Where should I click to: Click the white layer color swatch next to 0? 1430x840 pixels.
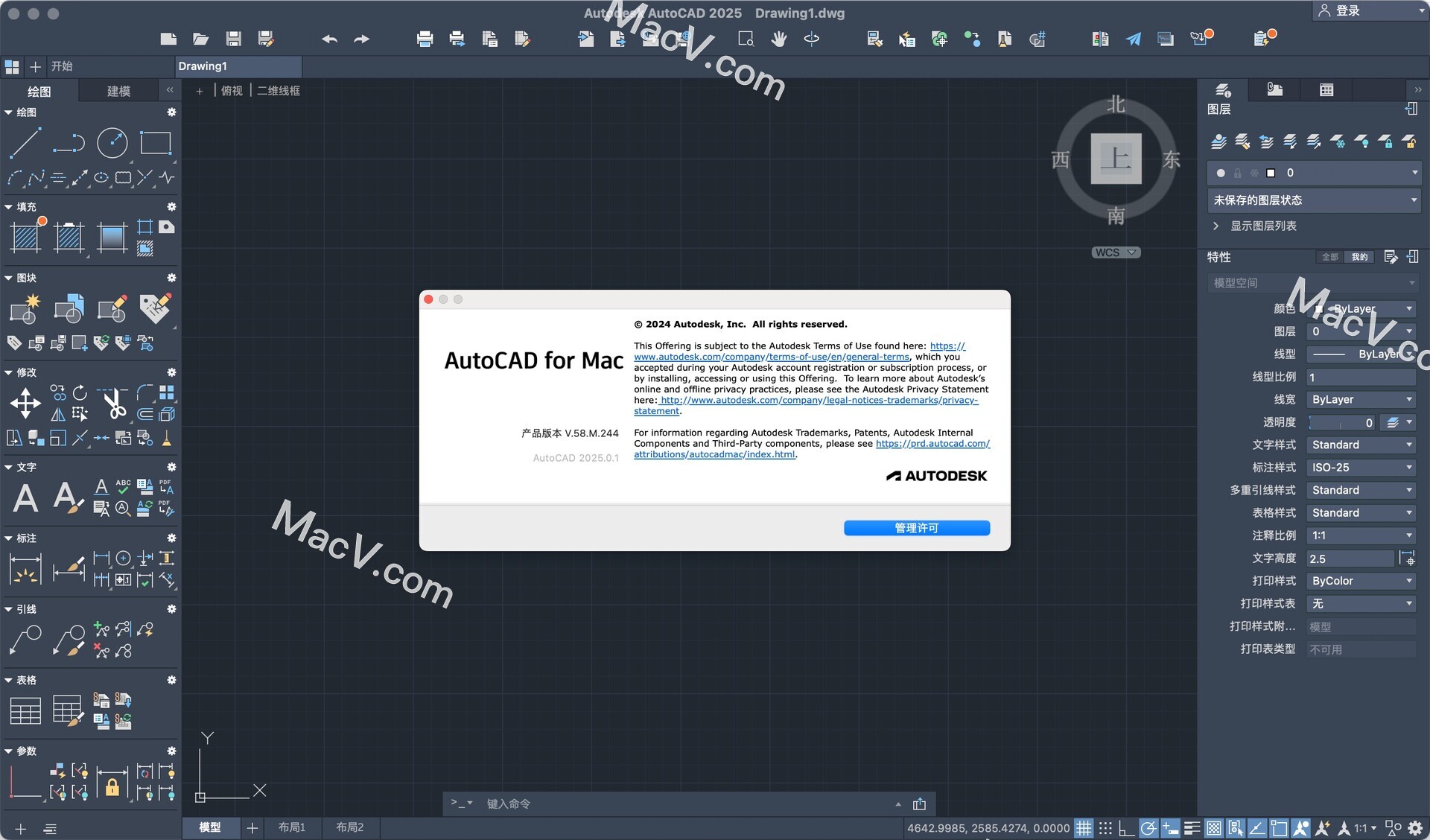tap(1271, 173)
